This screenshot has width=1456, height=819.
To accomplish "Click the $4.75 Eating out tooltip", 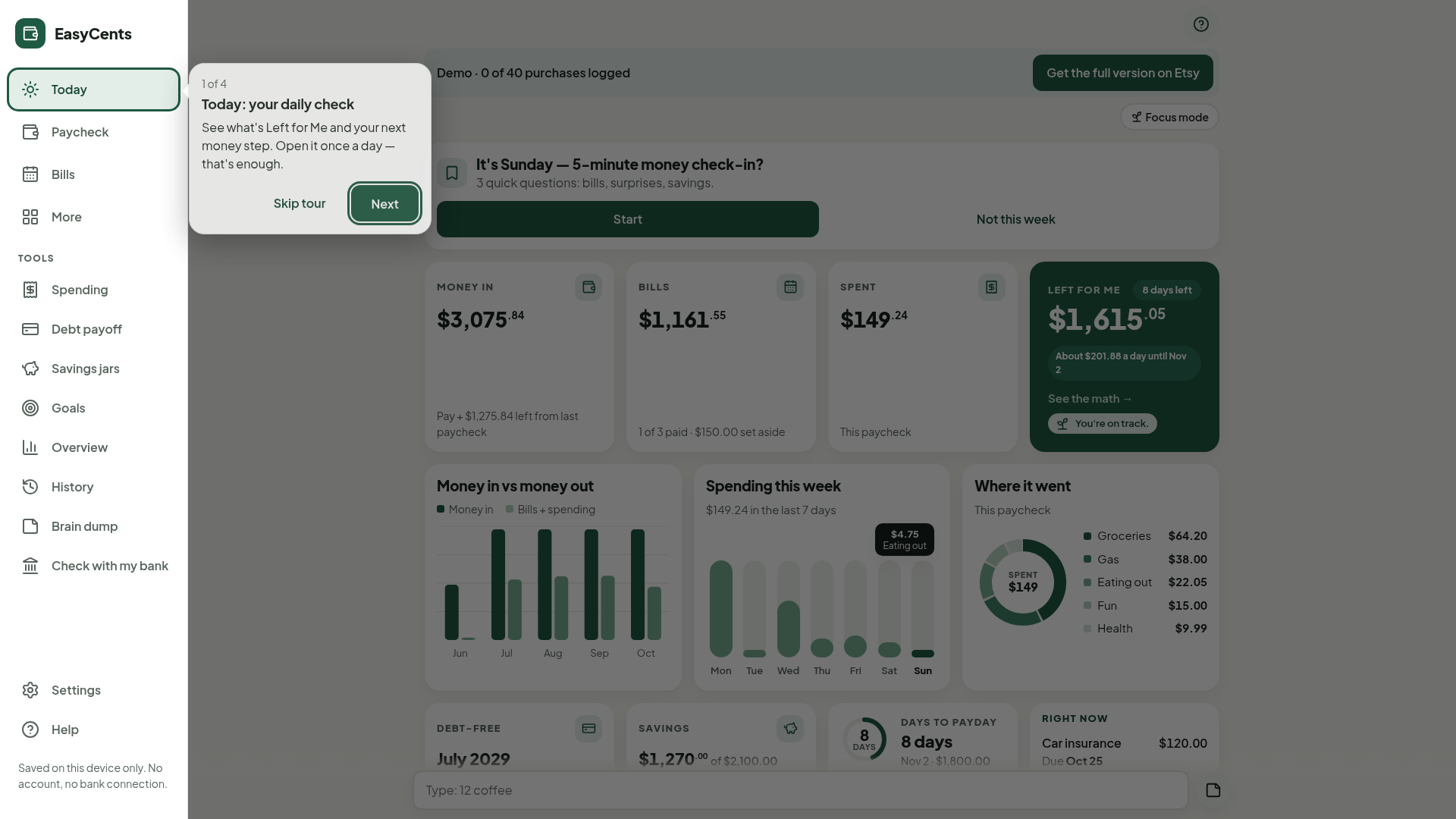I will 905,540.
